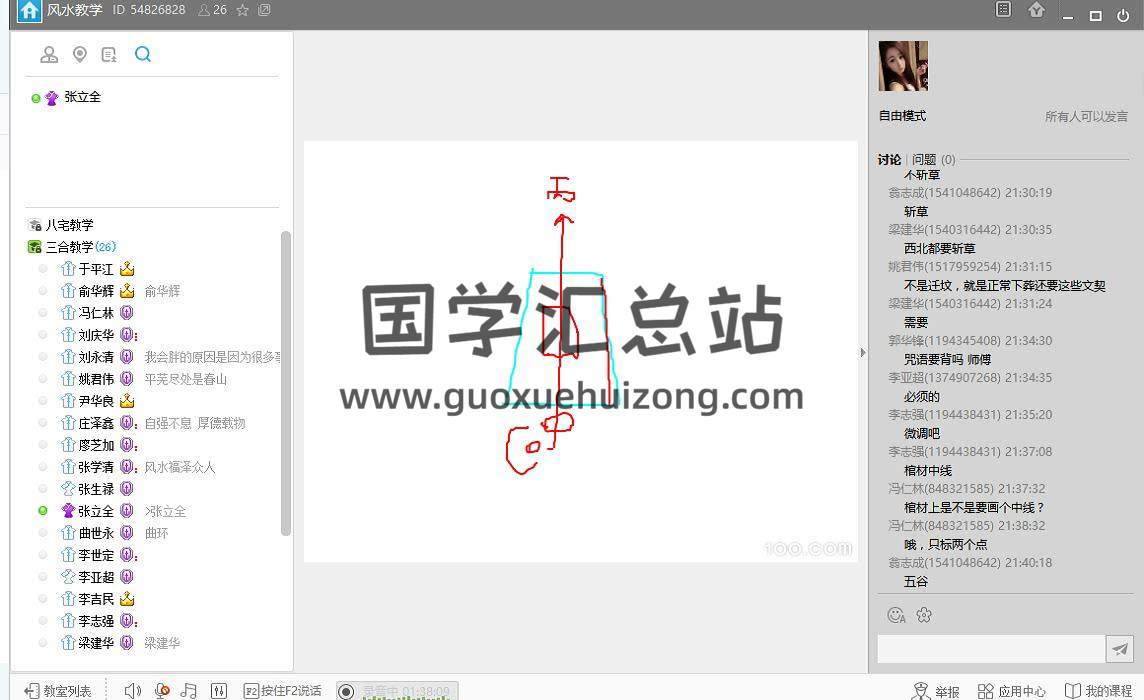Click the flower icon beside emoji
The height and width of the screenshot is (700, 1144).
[x=924, y=615]
